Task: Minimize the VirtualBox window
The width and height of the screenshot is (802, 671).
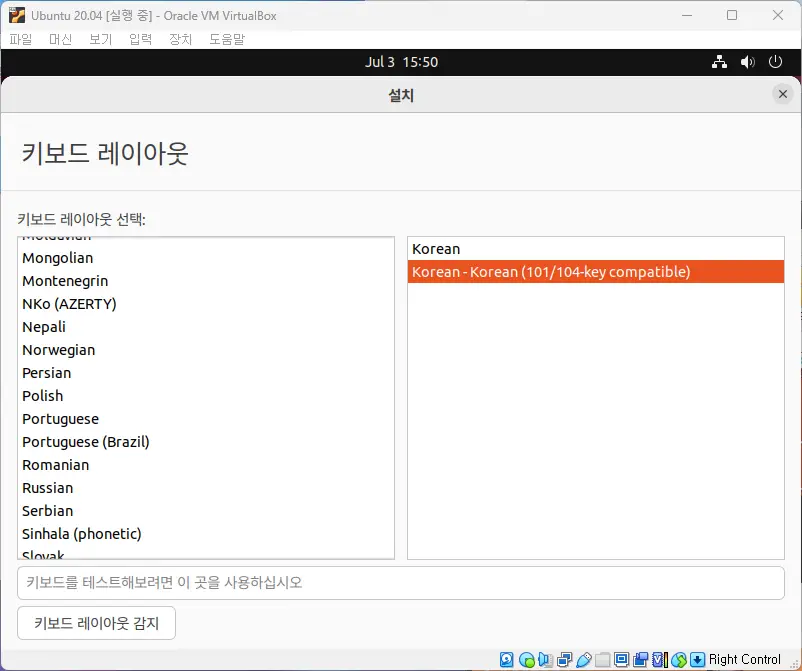Action: [687, 15]
